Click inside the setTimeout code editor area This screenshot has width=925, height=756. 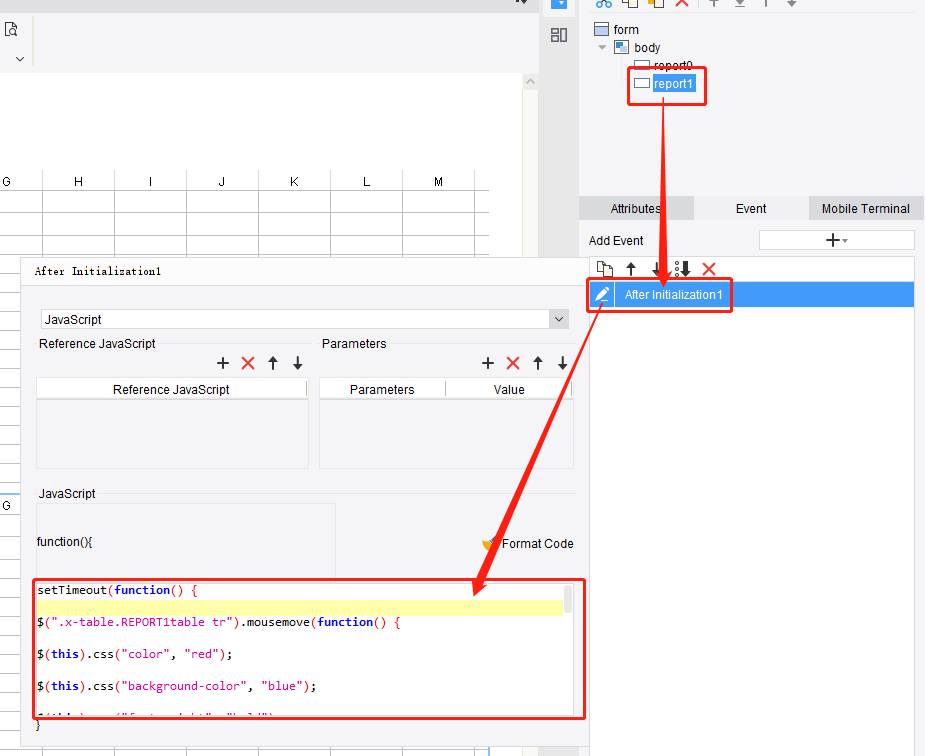click(x=300, y=650)
